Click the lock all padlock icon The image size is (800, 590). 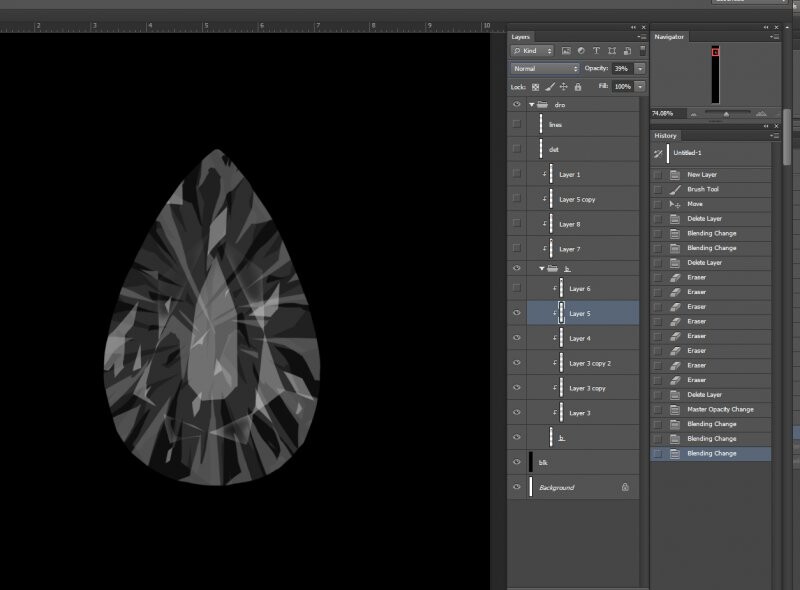click(x=577, y=87)
